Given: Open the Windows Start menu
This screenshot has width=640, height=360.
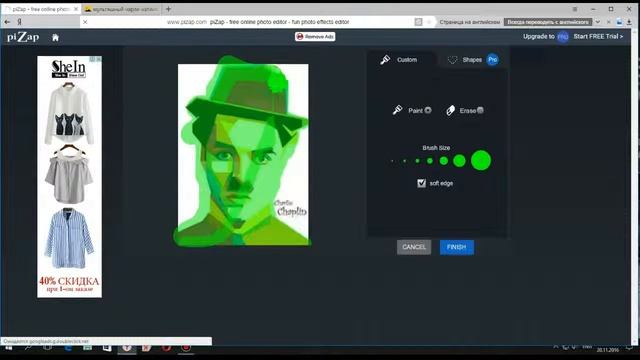Looking at the screenshot, I should tap(8, 348).
